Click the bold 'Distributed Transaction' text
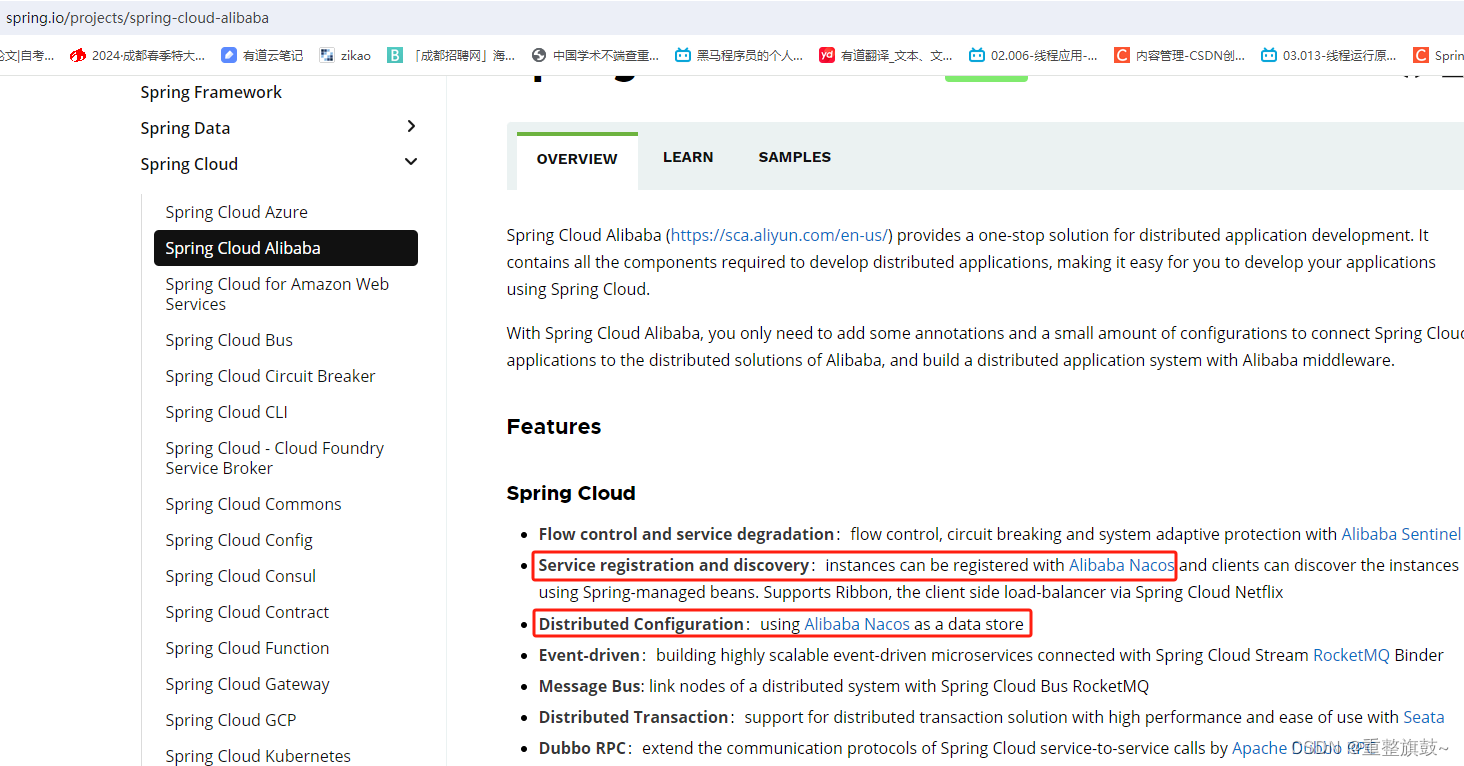The height and width of the screenshot is (766, 1464). [x=633, y=717]
